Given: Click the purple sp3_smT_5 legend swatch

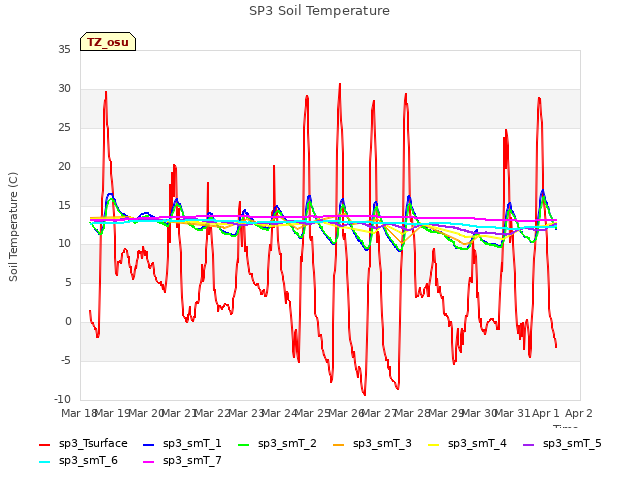Looking at the screenshot, I should point(529,444).
